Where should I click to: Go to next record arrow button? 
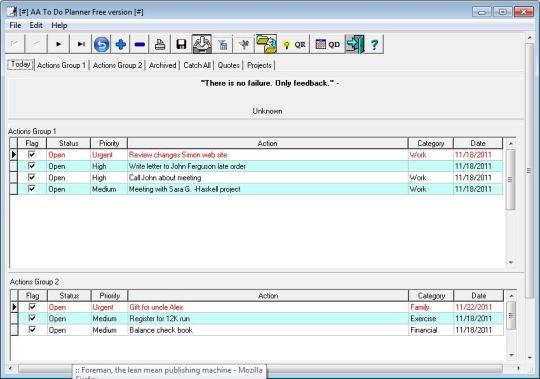(x=59, y=44)
